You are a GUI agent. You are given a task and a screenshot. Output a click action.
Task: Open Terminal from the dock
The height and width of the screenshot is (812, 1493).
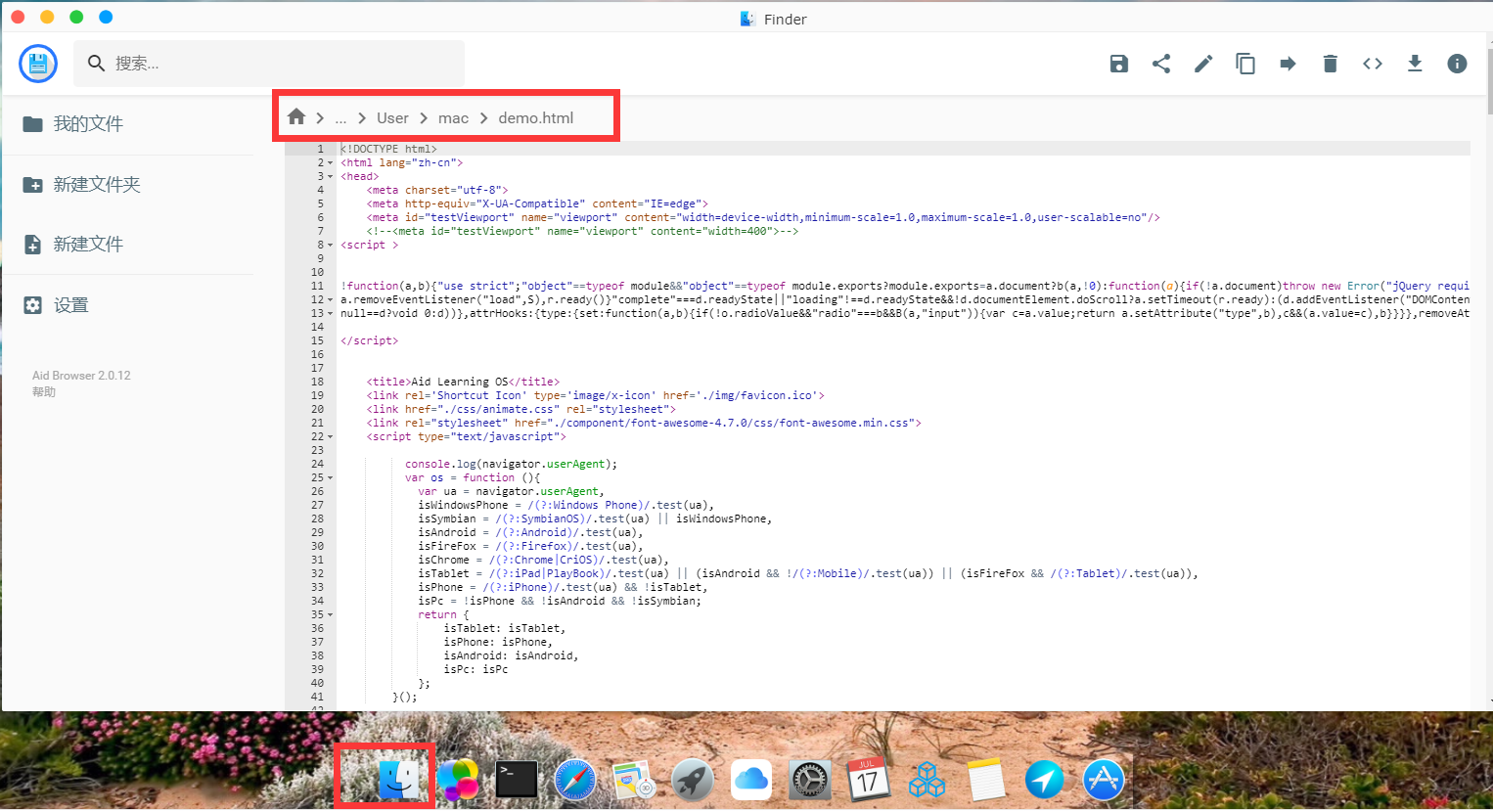(516, 780)
